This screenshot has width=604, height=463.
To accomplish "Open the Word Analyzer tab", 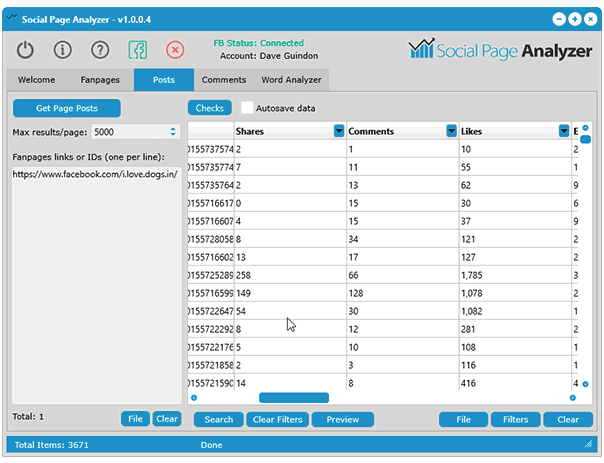I will (291, 80).
